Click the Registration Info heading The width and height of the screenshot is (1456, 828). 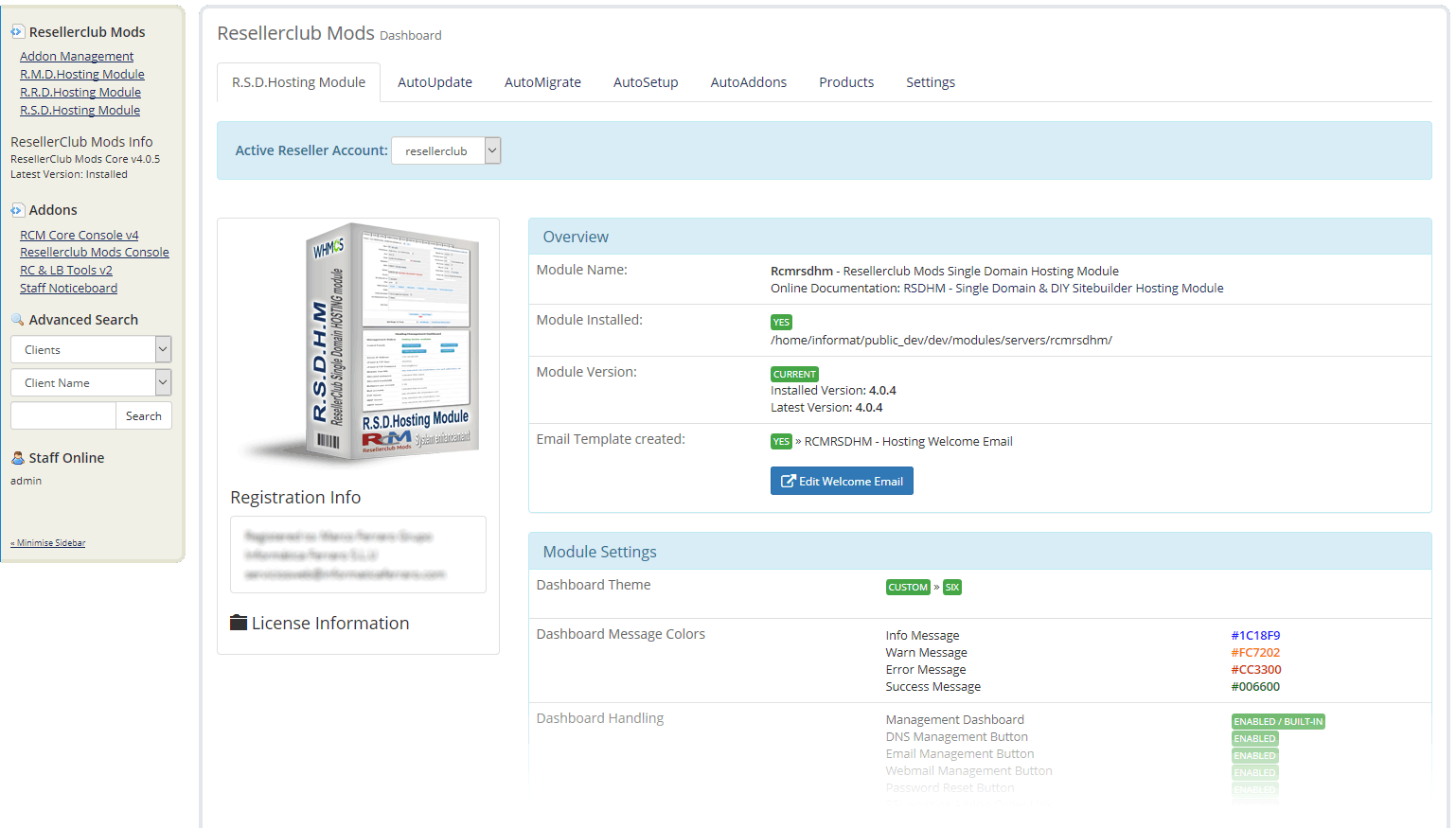click(295, 498)
